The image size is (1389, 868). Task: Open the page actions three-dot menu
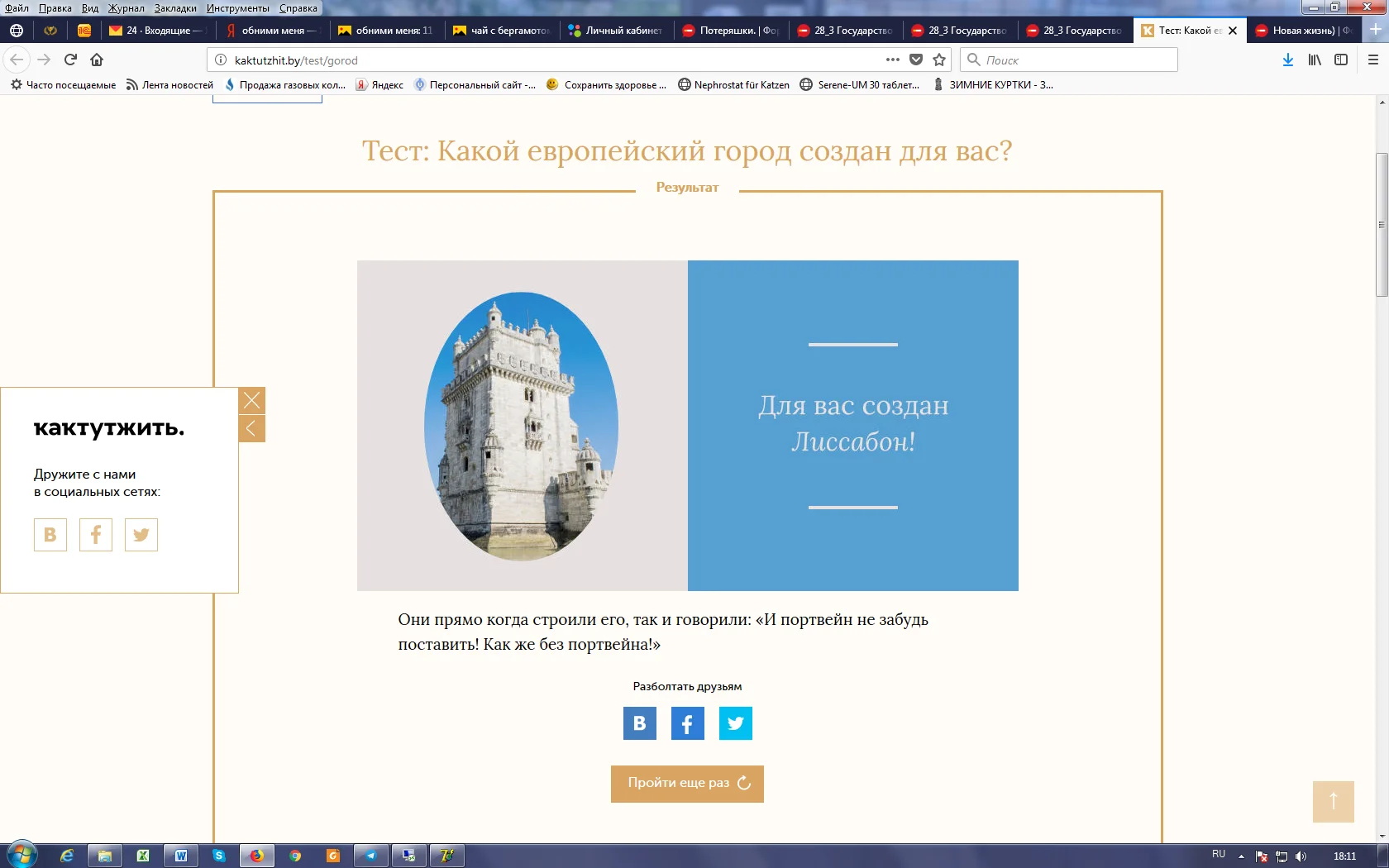[x=893, y=60]
